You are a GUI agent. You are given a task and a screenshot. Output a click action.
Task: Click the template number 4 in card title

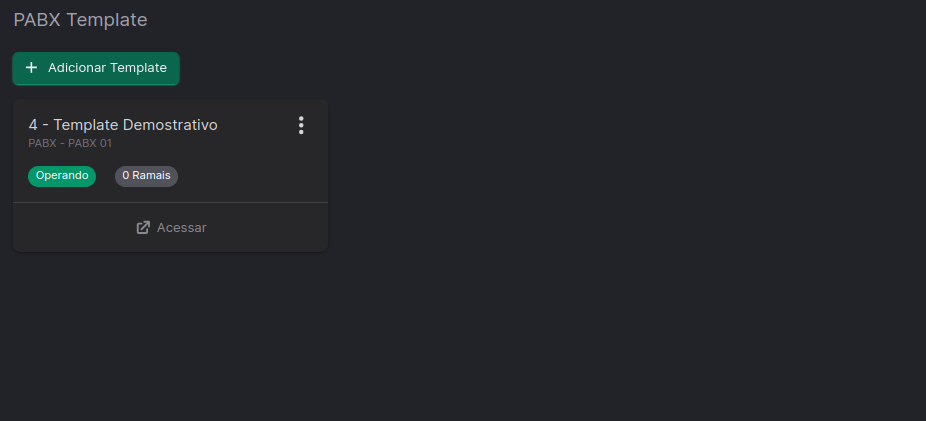coord(33,125)
